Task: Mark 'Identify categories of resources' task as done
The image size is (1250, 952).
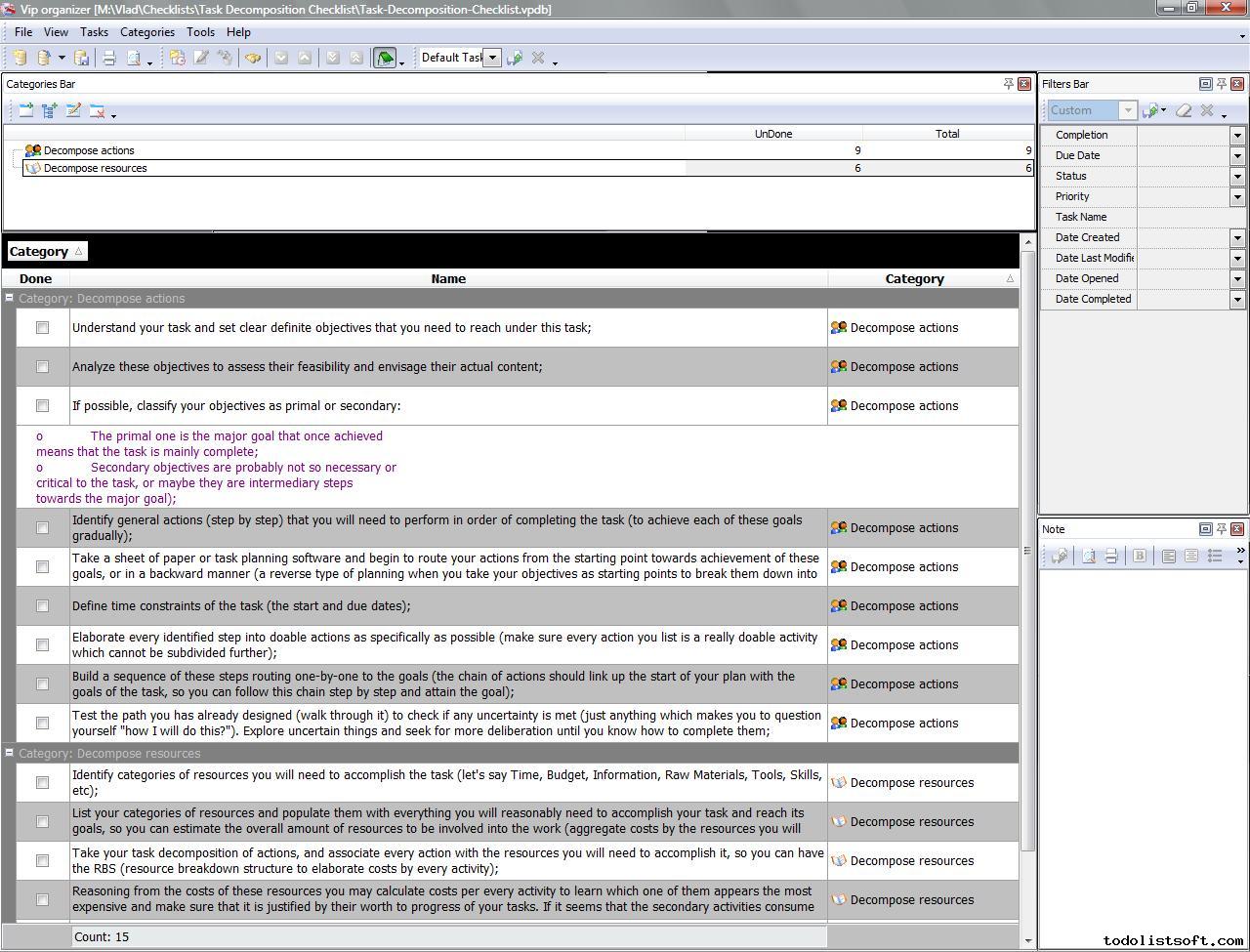Action: tap(42, 783)
